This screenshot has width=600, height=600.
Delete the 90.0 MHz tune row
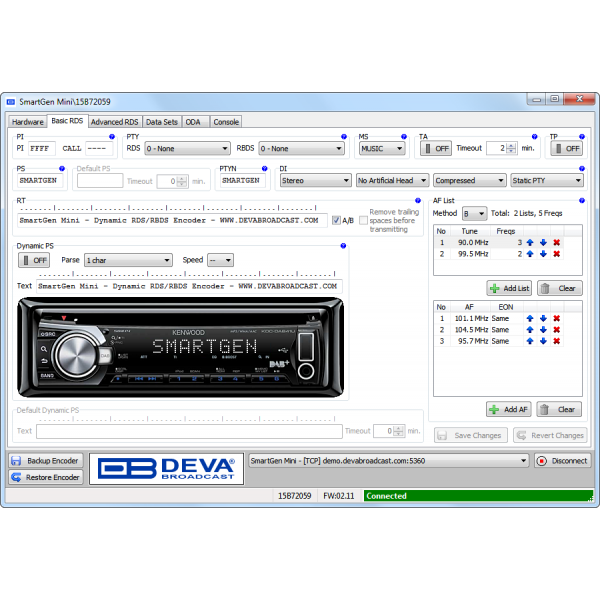[x=557, y=242]
